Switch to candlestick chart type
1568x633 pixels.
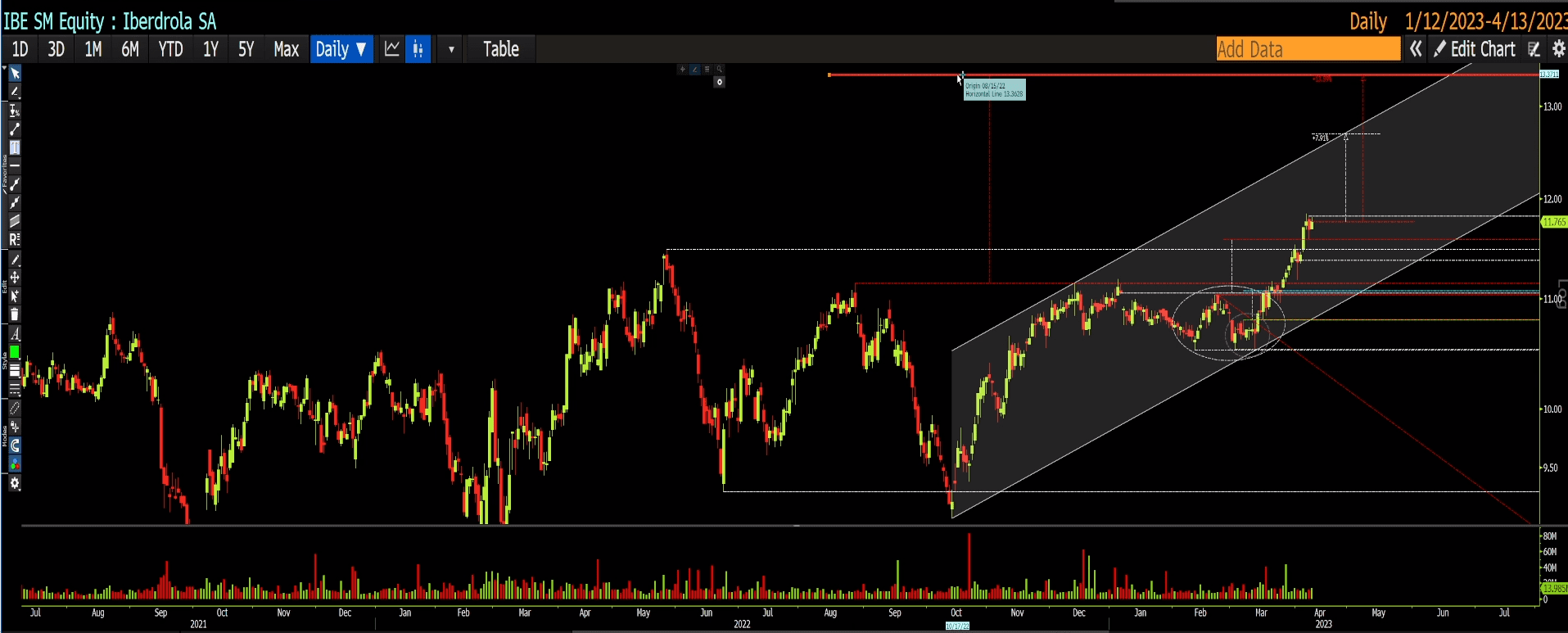(418, 49)
